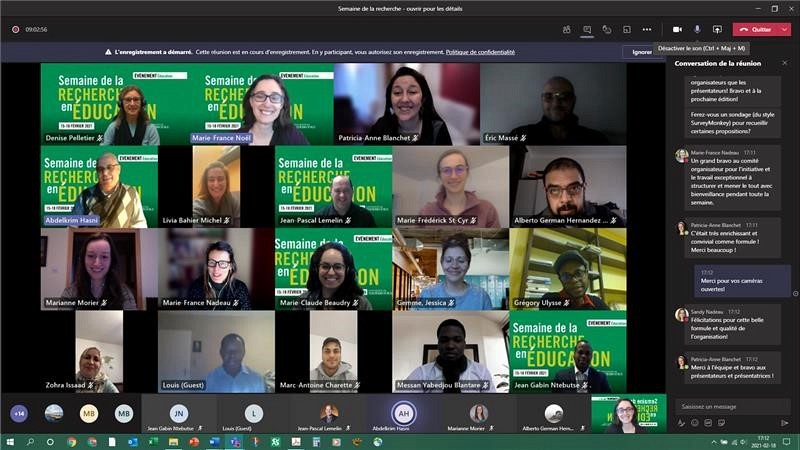The image size is (800, 450).
Task: Mute the microphone
Action: [697, 29]
